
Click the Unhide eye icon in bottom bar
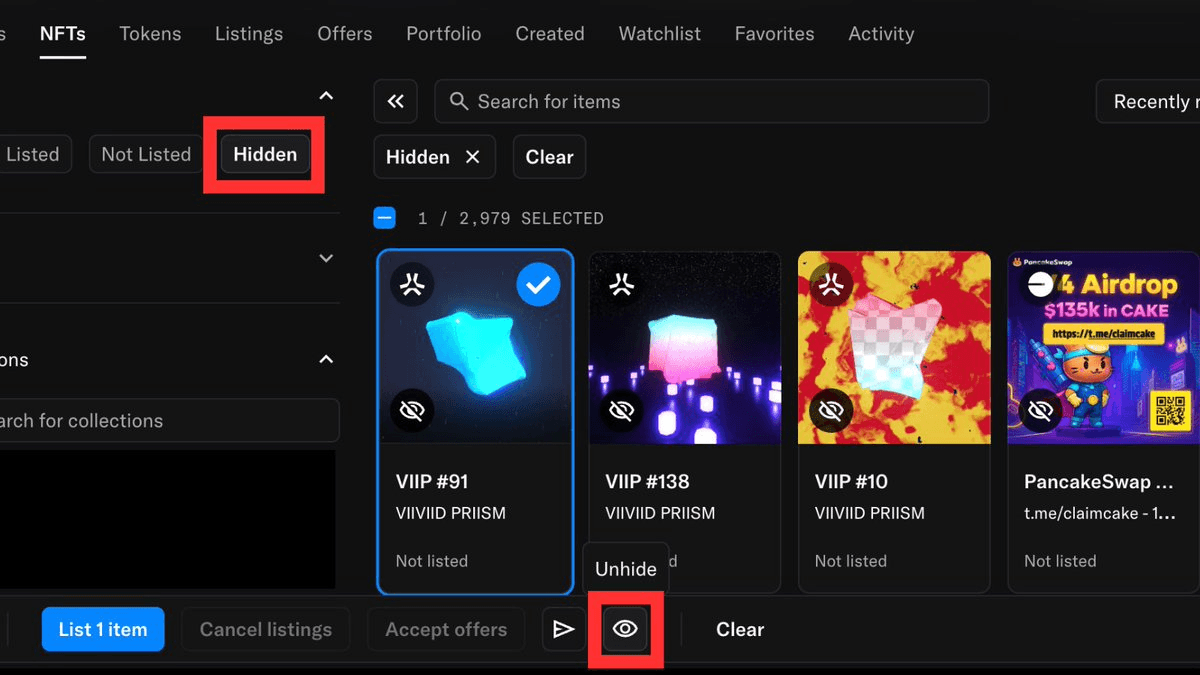pos(625,629)
